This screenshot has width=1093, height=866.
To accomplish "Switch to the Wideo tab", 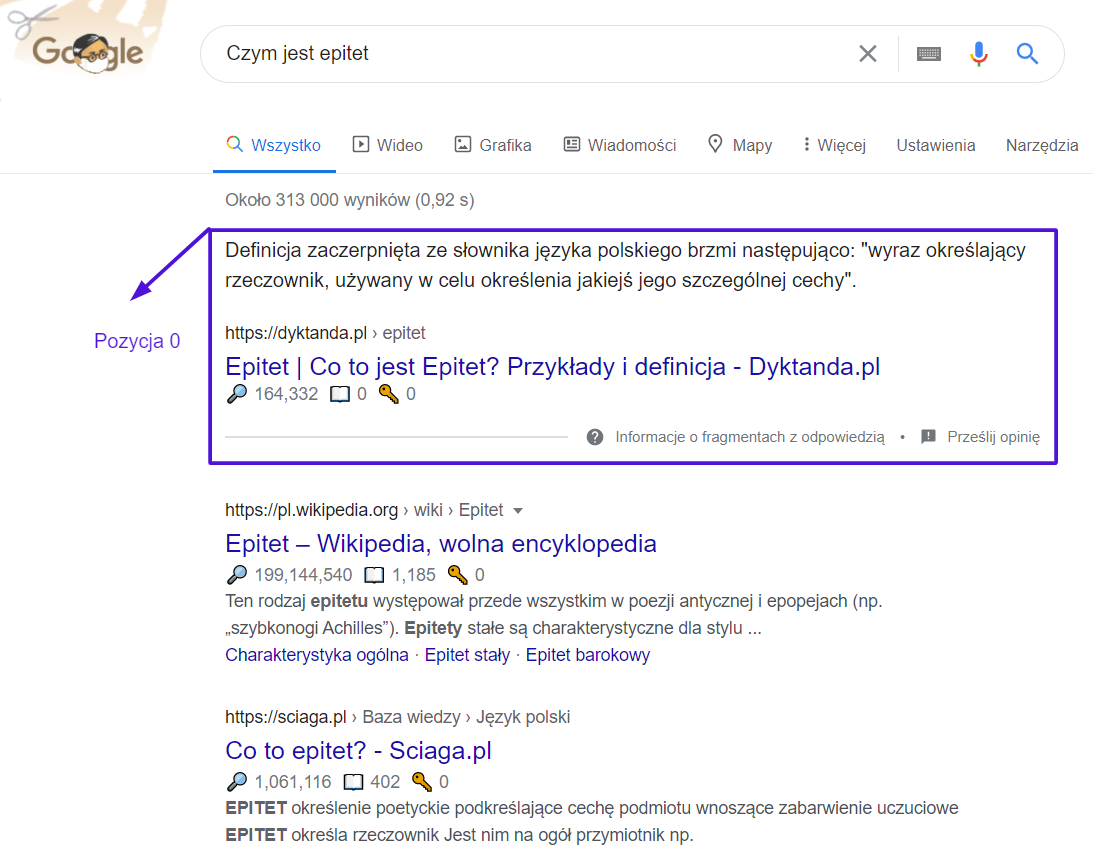I will click(x=388, y=145).
